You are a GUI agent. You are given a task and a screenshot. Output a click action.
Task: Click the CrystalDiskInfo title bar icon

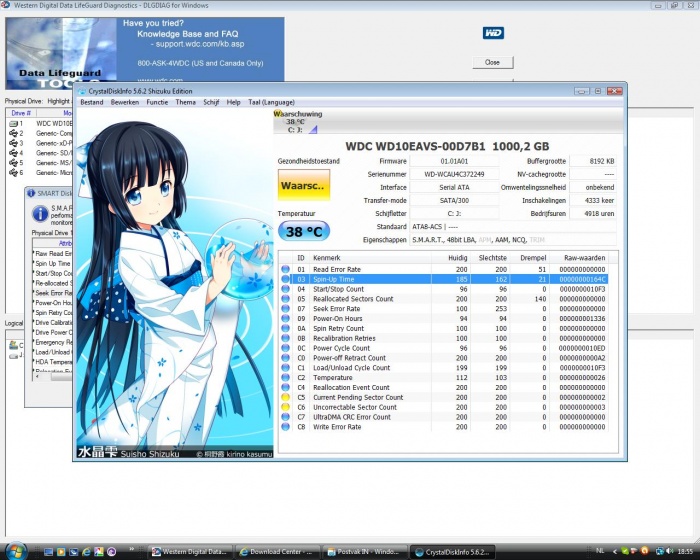82,91
